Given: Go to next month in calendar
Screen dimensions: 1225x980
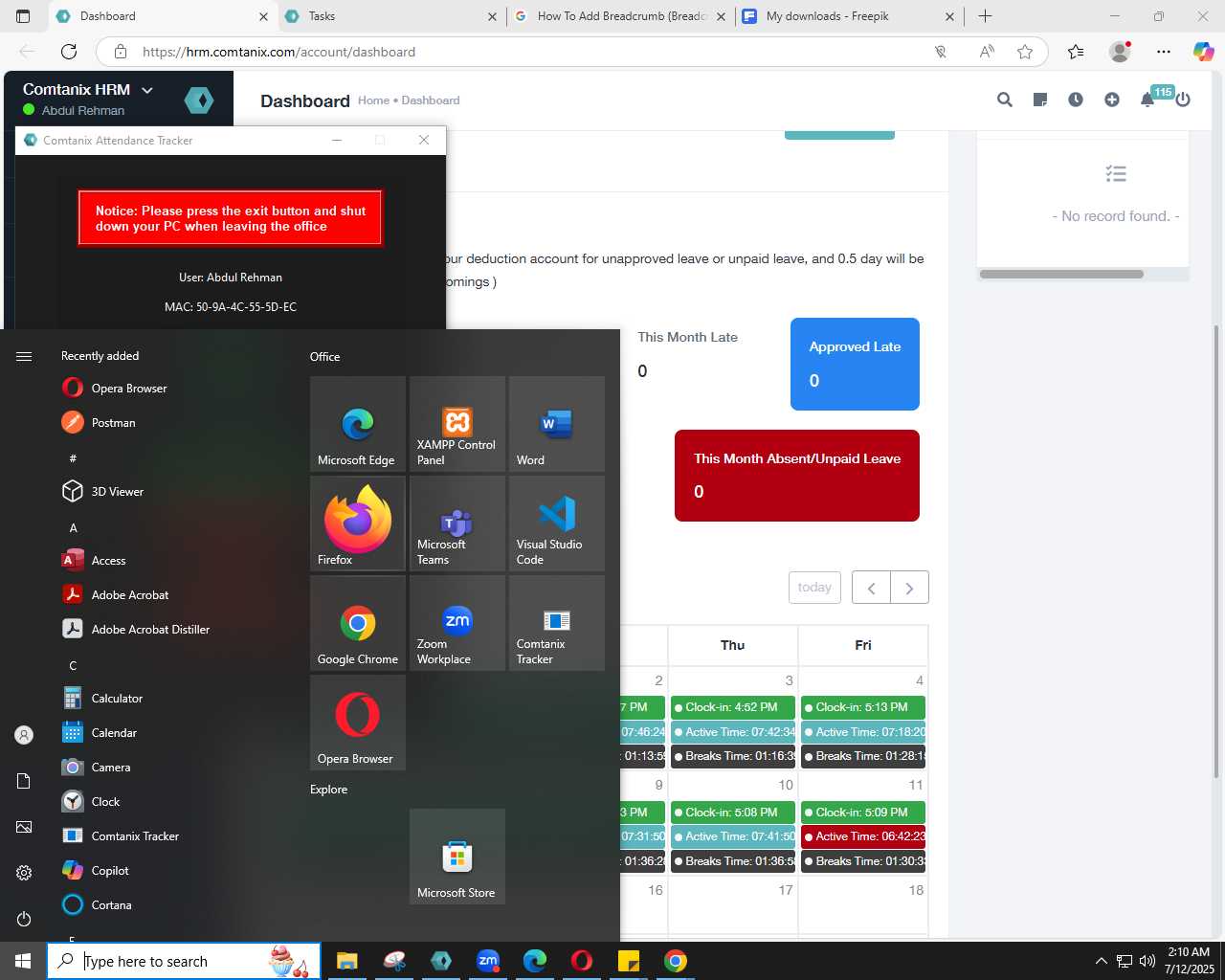Looking at the screenshot, I should 909,588.
